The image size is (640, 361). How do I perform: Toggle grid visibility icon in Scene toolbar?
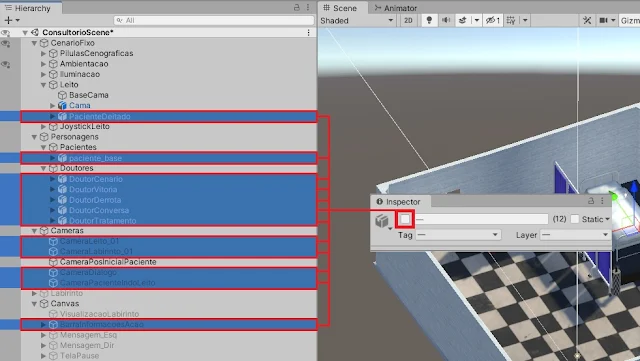(x=511, y=20)
